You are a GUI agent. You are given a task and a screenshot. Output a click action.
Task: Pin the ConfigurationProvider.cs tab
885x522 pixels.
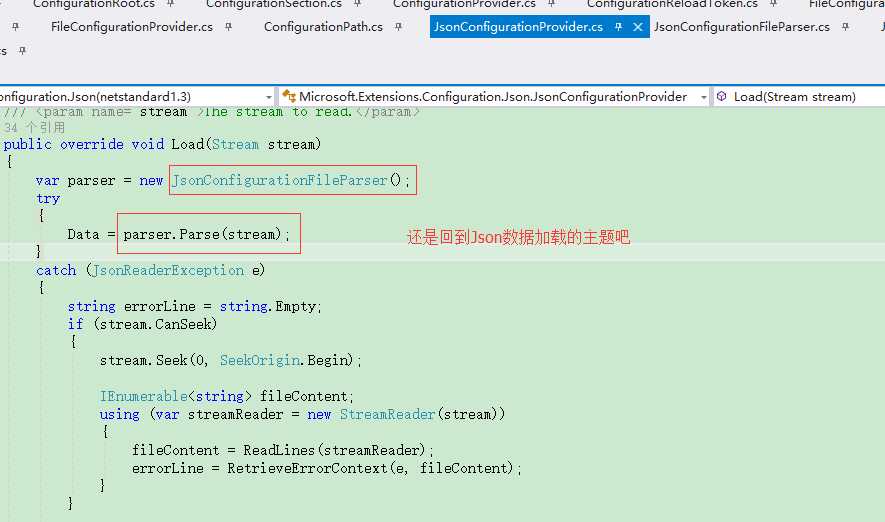551,4
